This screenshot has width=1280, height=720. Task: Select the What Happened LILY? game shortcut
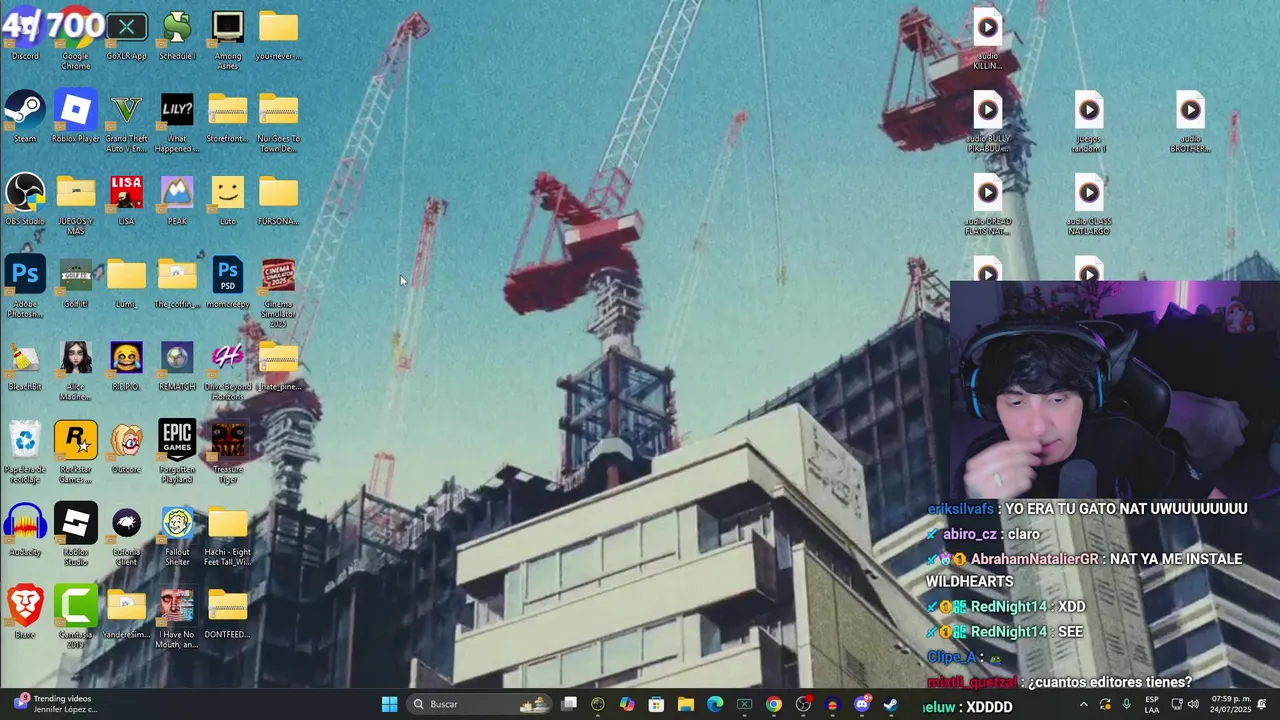pos(177,122)
